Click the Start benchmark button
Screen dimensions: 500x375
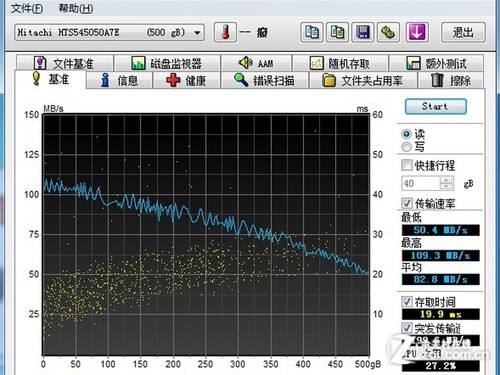point(436,107)
